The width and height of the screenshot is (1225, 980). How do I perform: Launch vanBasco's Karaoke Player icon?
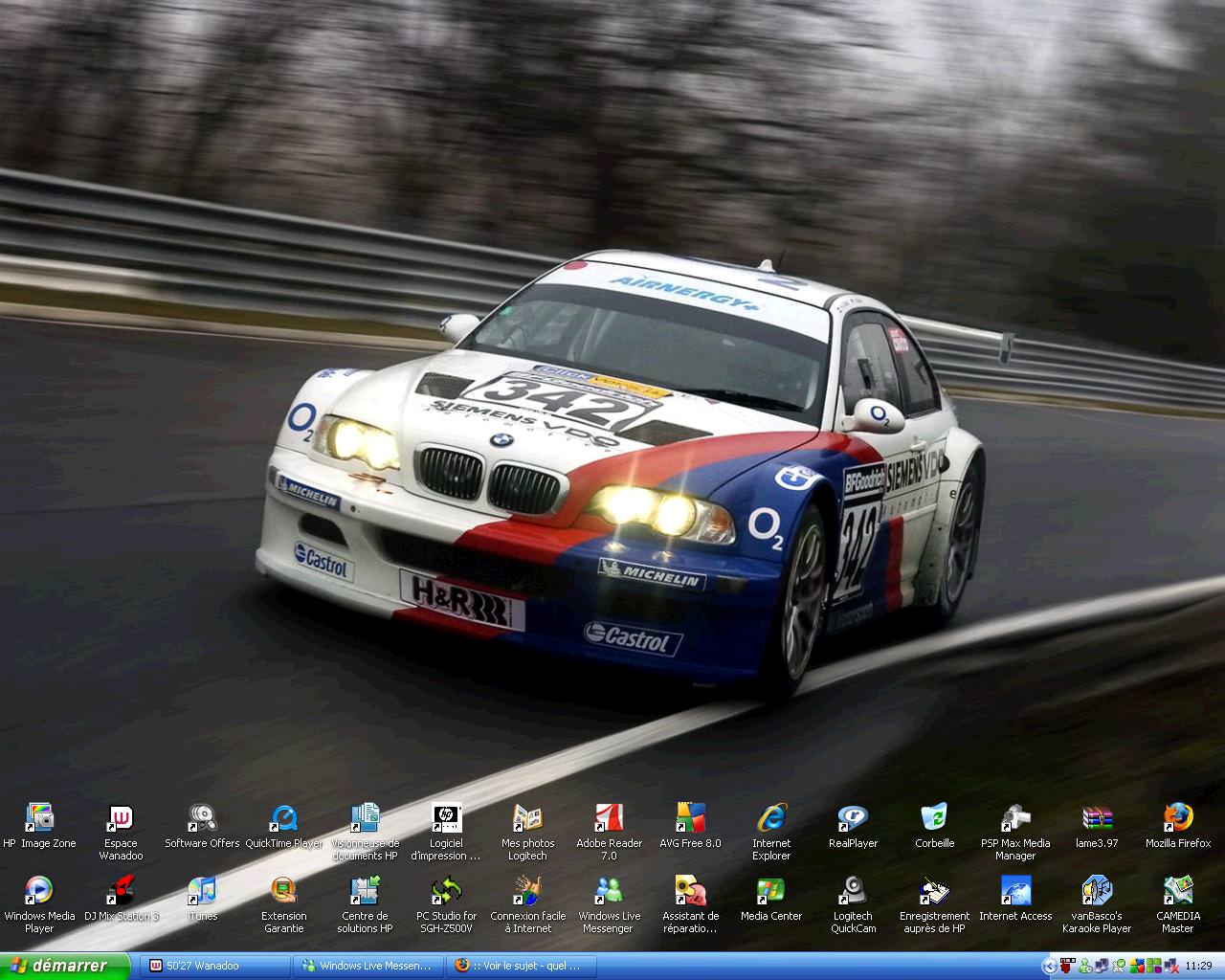pos(1097,903)
